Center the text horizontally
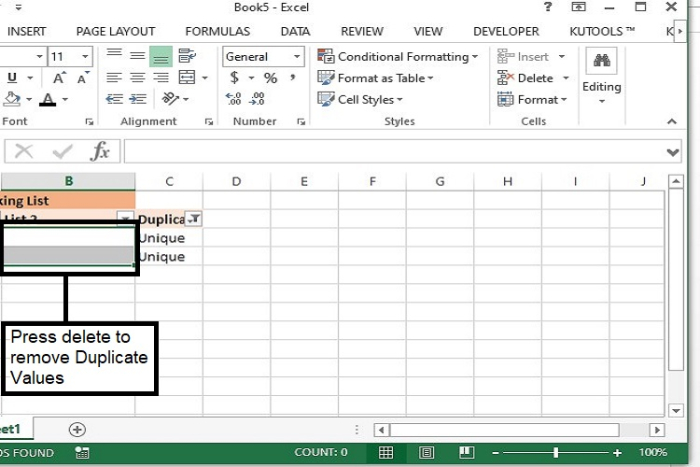Viewport: 700px width, 467px height. (138, 78)
